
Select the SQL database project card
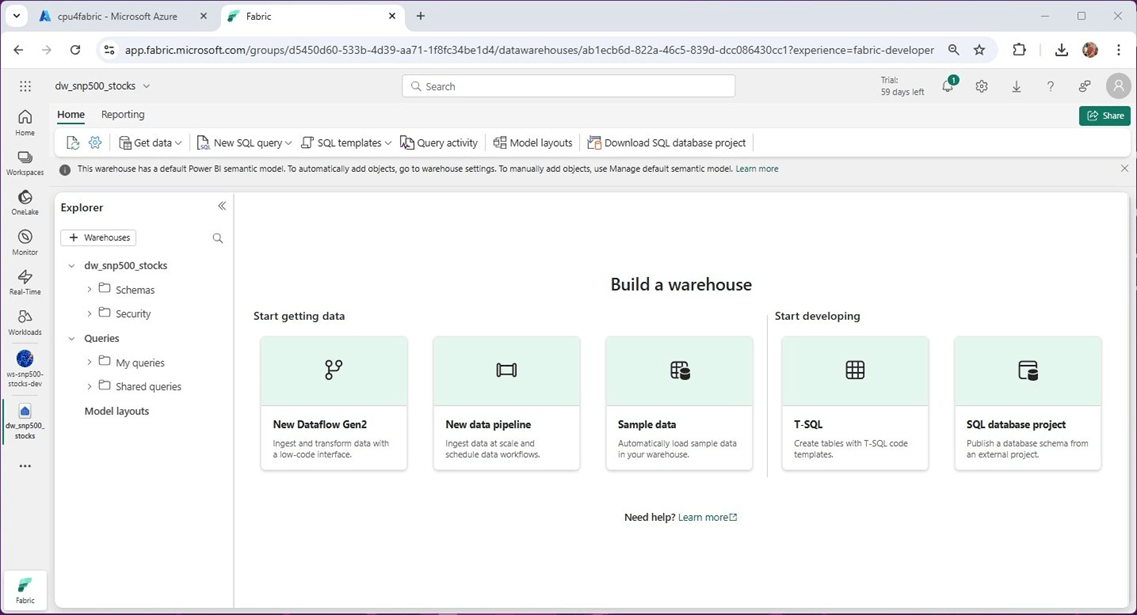(1028, 403)
